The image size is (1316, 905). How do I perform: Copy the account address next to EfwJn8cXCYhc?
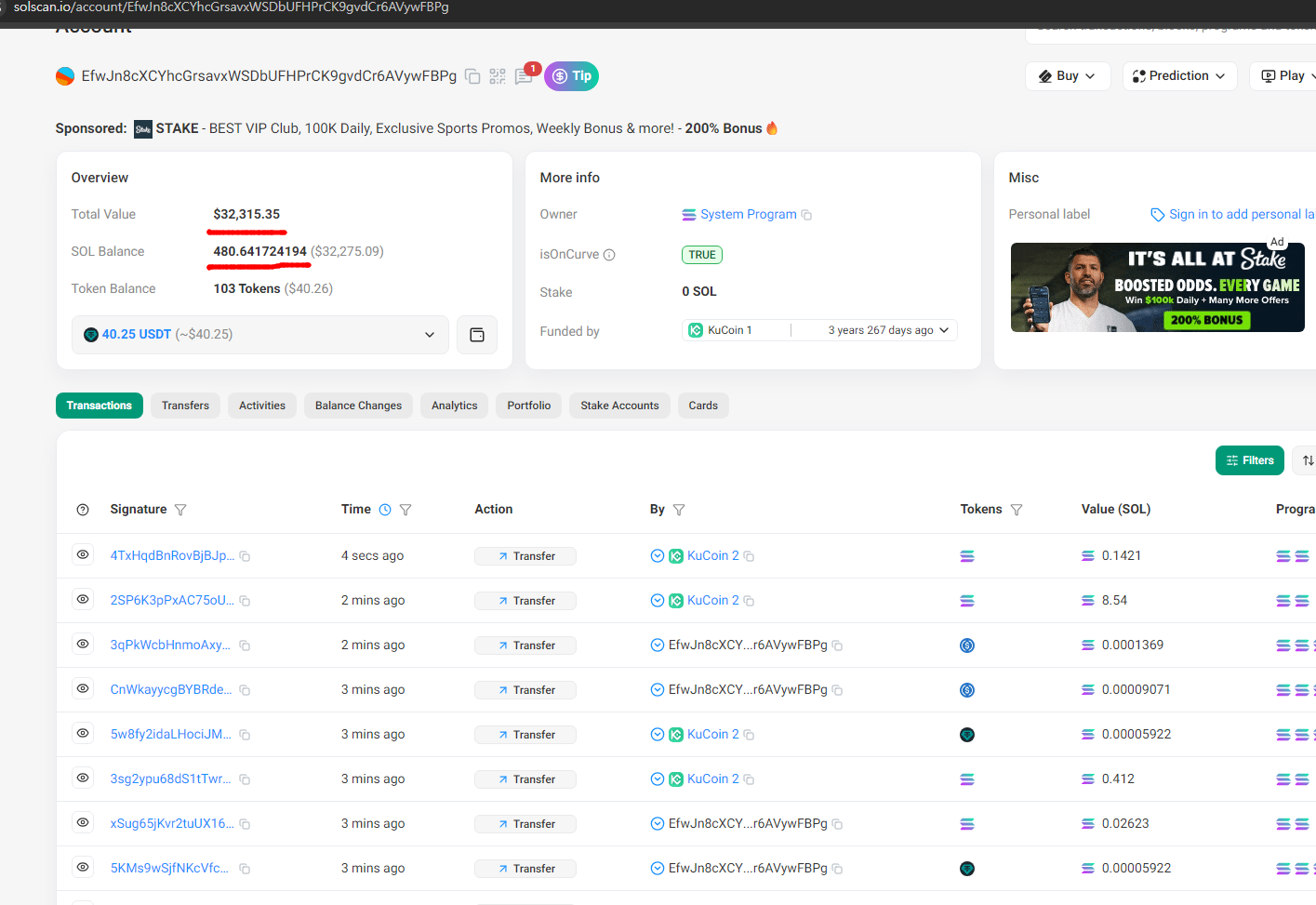[x=472, y=76]
